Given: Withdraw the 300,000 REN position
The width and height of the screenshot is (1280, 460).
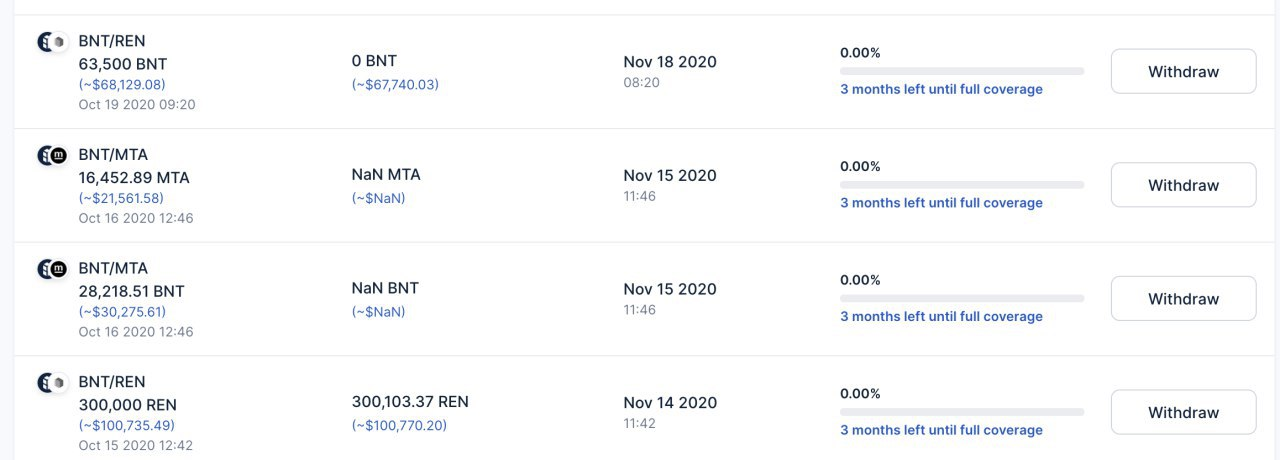Looking at the screenshot, I should [1183, 412].
